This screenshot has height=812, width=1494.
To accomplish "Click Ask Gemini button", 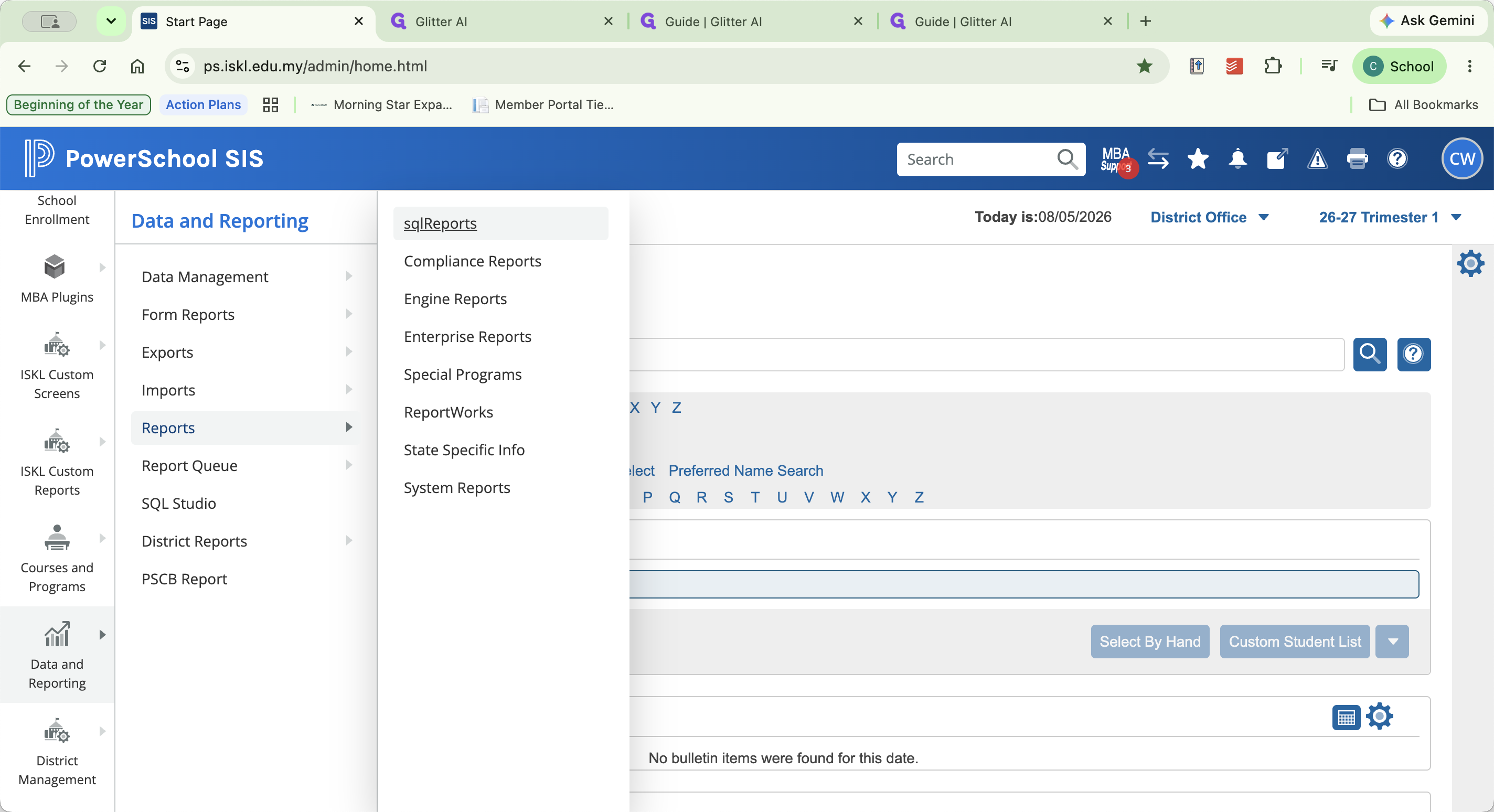I will coord(1428,21).
